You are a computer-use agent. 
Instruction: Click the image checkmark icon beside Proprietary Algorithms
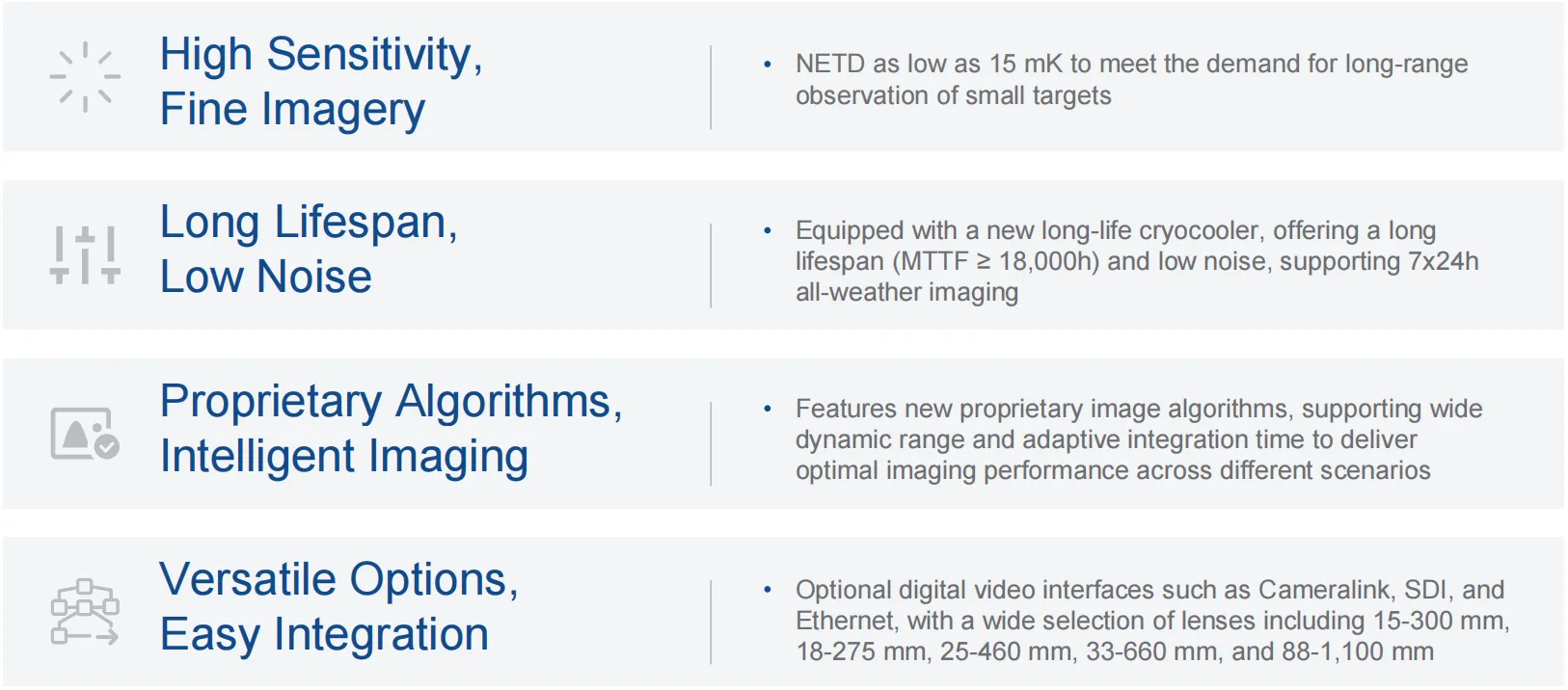click(x=85, y=433)
